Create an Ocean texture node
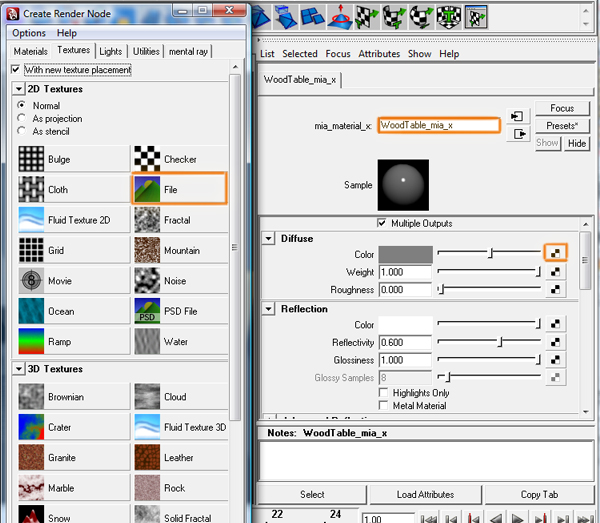The width and height of the screenshot is (600, 523). tap(74, 311)
